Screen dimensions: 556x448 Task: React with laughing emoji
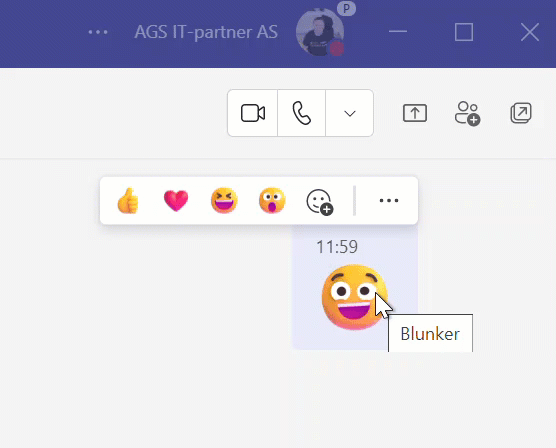(224, 200)
